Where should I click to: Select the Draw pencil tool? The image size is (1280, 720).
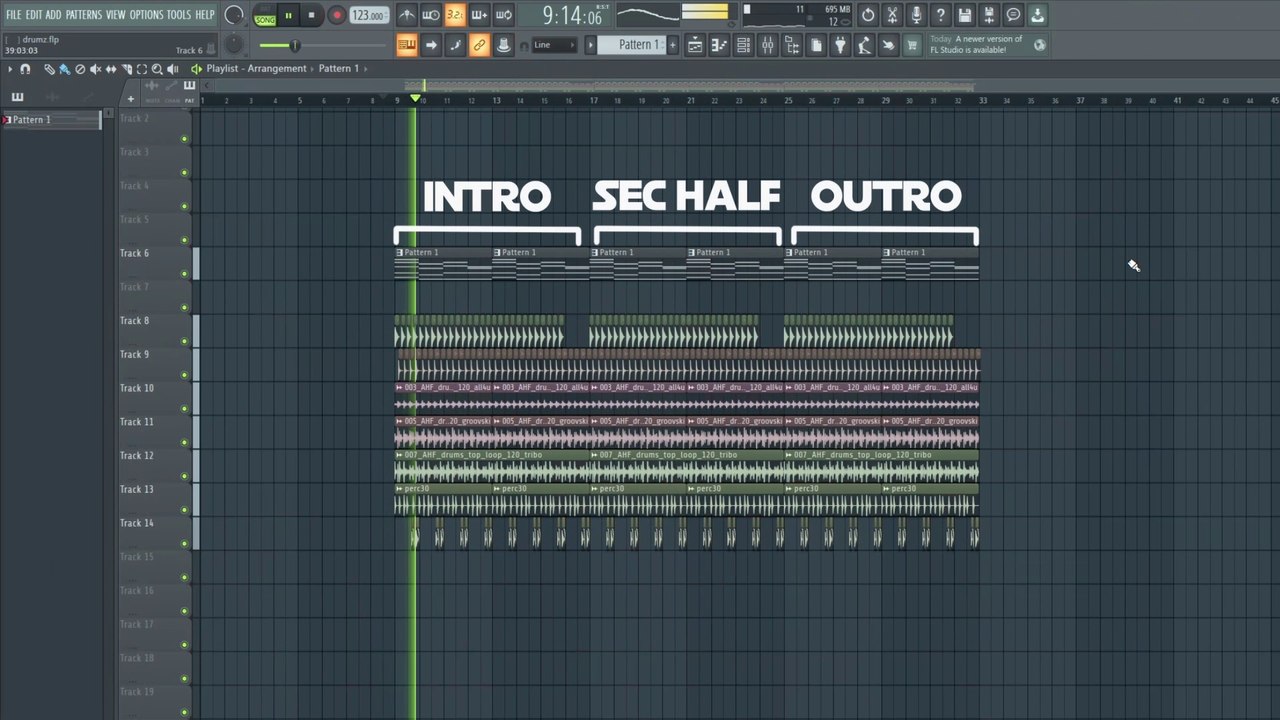click(x=49, y=69)
